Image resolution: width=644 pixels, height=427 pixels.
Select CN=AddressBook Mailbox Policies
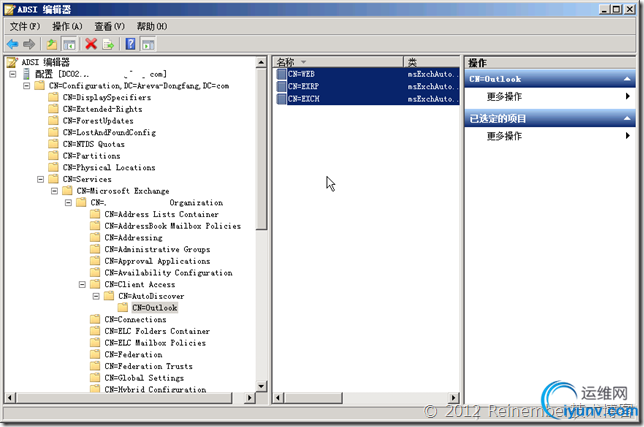pyautogui.click(x=173, y=226)
